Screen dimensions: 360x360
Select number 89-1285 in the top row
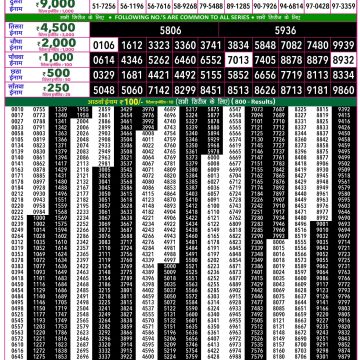coord(238,6)
